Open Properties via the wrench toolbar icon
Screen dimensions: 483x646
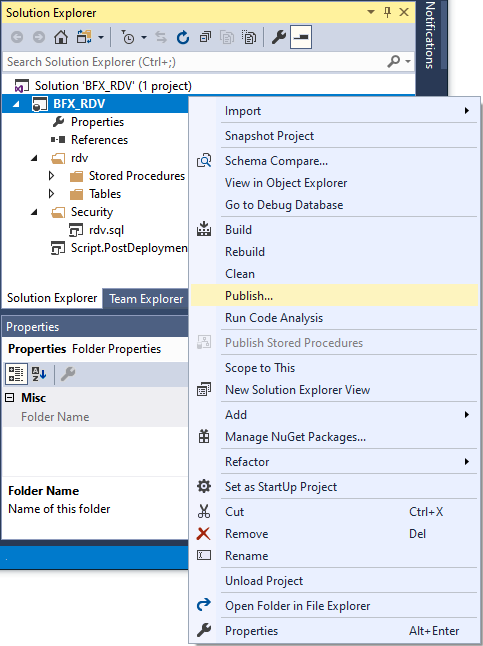[x=279, y=37]
